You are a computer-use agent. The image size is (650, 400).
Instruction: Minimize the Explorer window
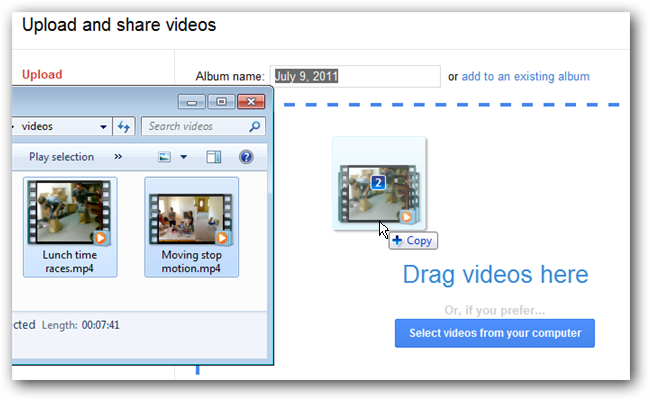pos(192,102)
